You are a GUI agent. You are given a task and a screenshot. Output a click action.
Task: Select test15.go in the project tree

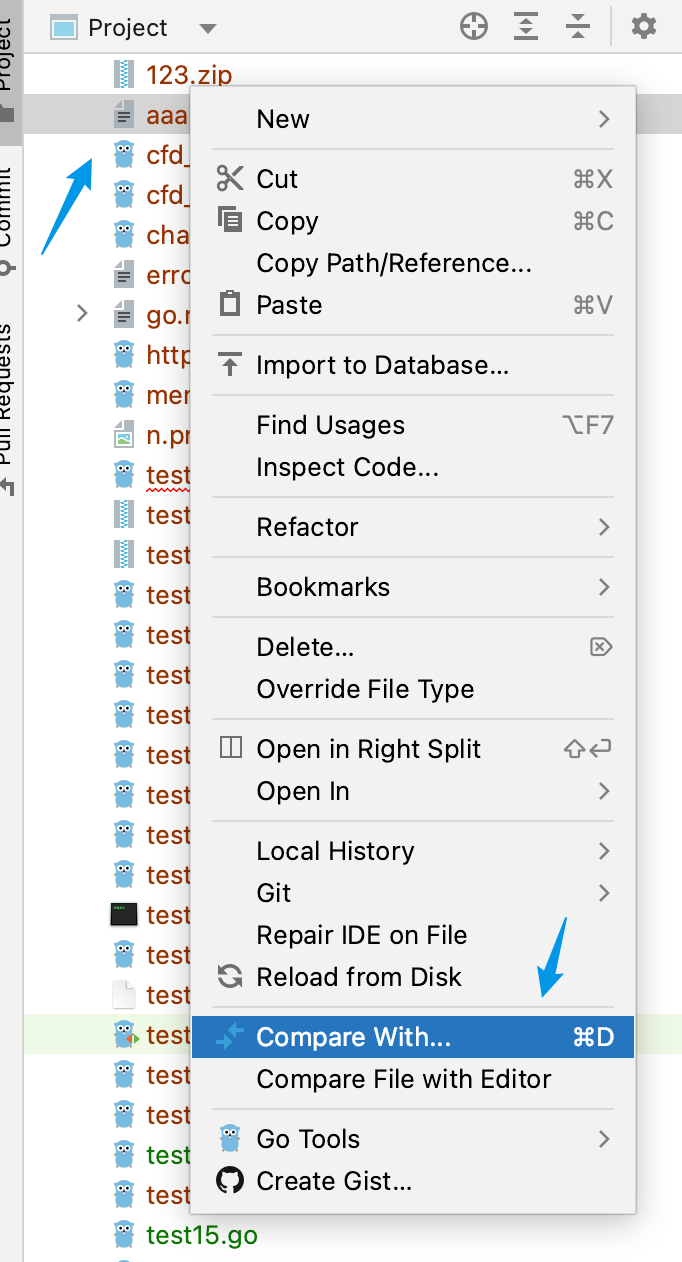click(x=202, y=1235)
